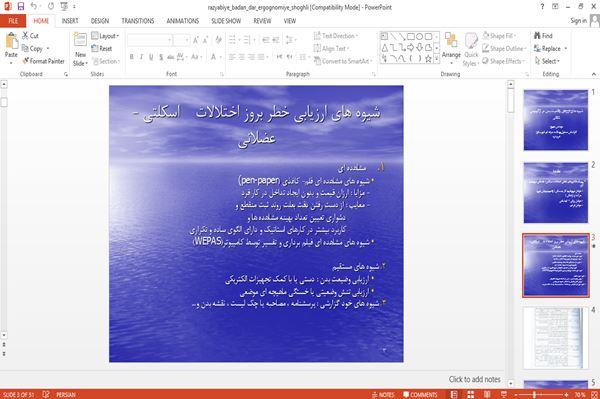Toggle text Shadow formatting
The width and height of the screenshot is (600, 399).
coord(161,57)
